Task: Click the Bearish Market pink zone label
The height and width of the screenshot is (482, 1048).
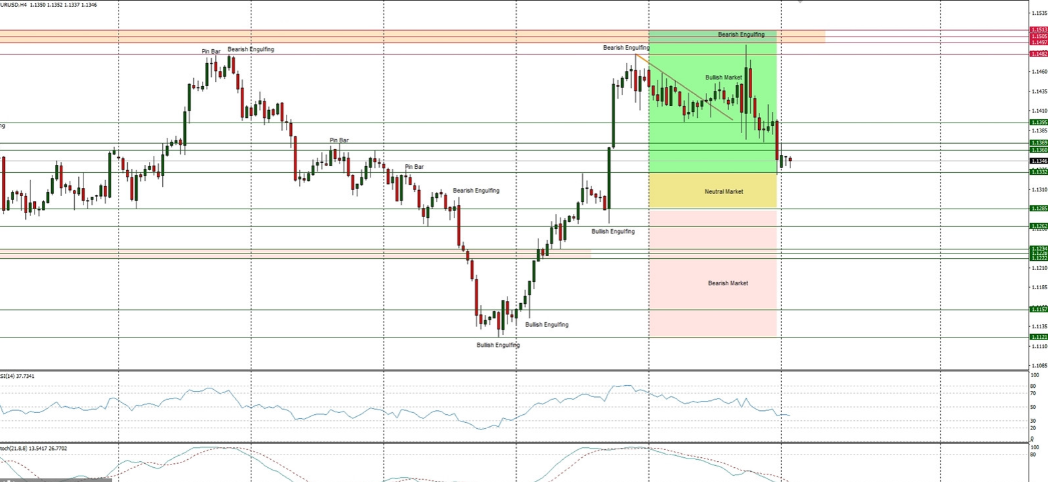Action: coord(727,283)
